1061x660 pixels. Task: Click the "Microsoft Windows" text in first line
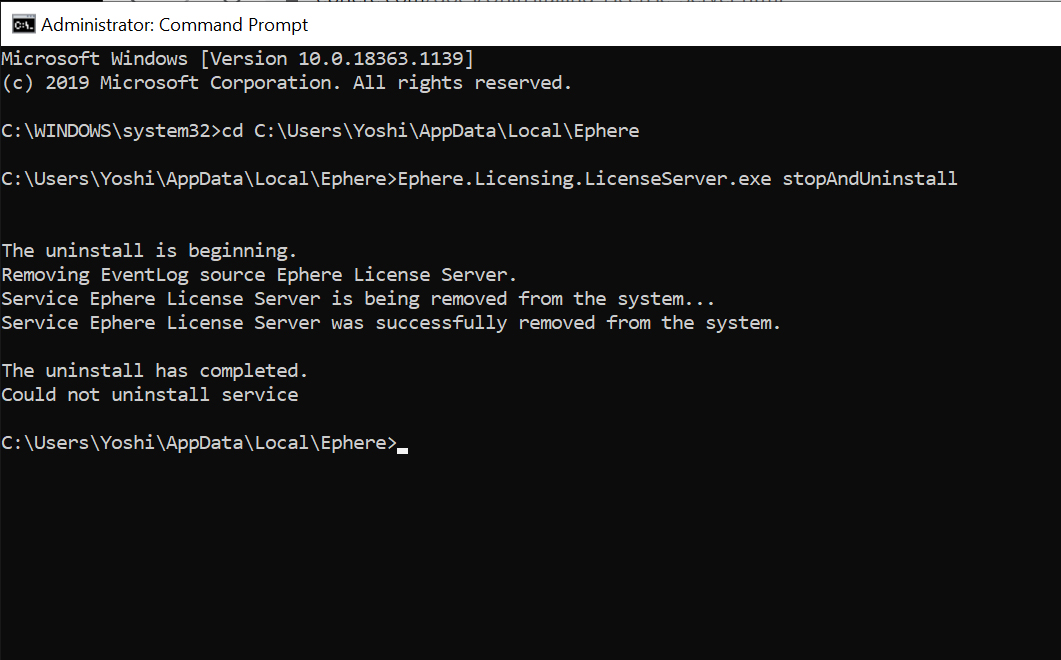[x=94, y=59]
